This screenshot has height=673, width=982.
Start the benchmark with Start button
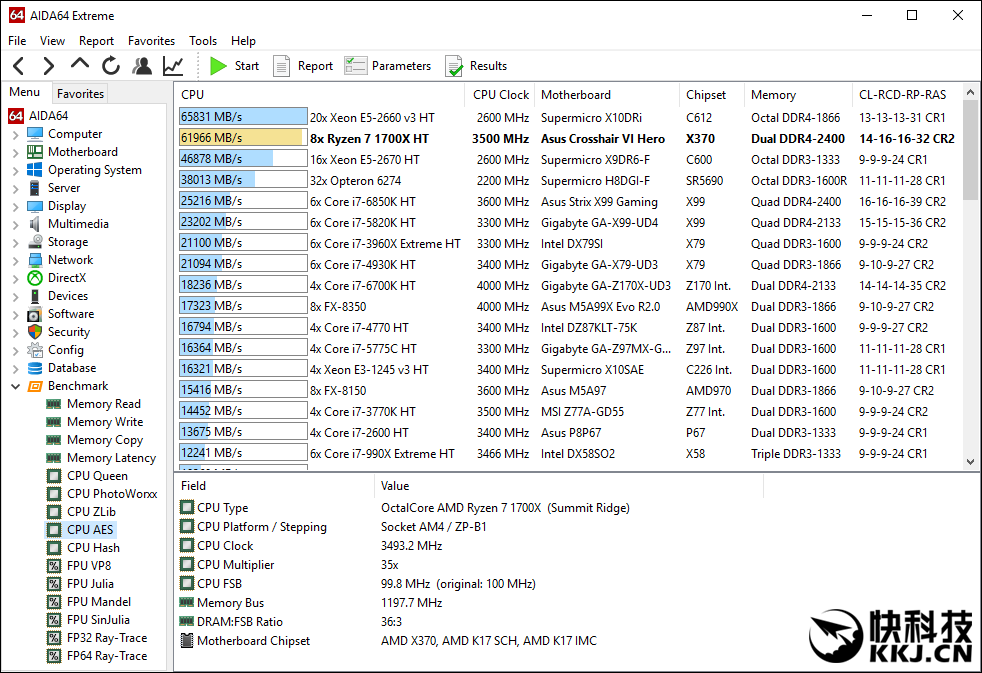234,66
